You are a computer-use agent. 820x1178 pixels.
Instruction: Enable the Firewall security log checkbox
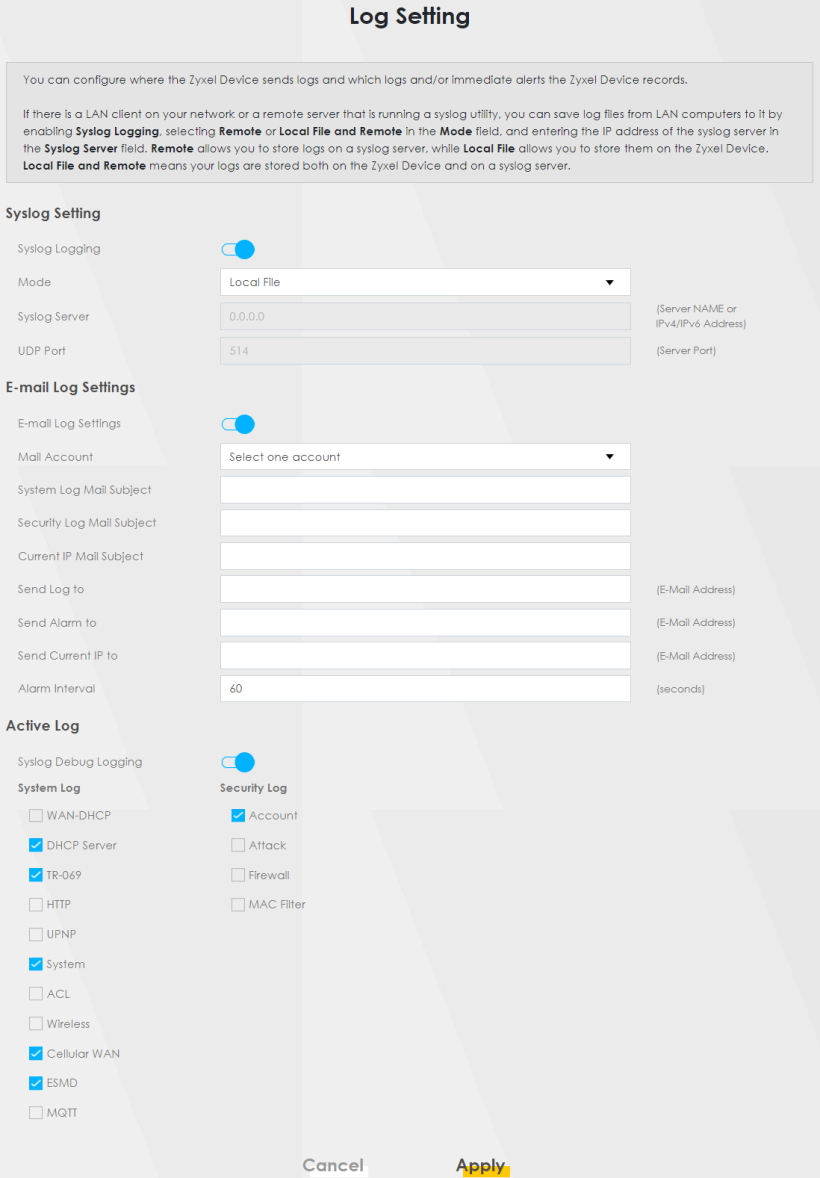pyautogui.click(x=238, y=875)
